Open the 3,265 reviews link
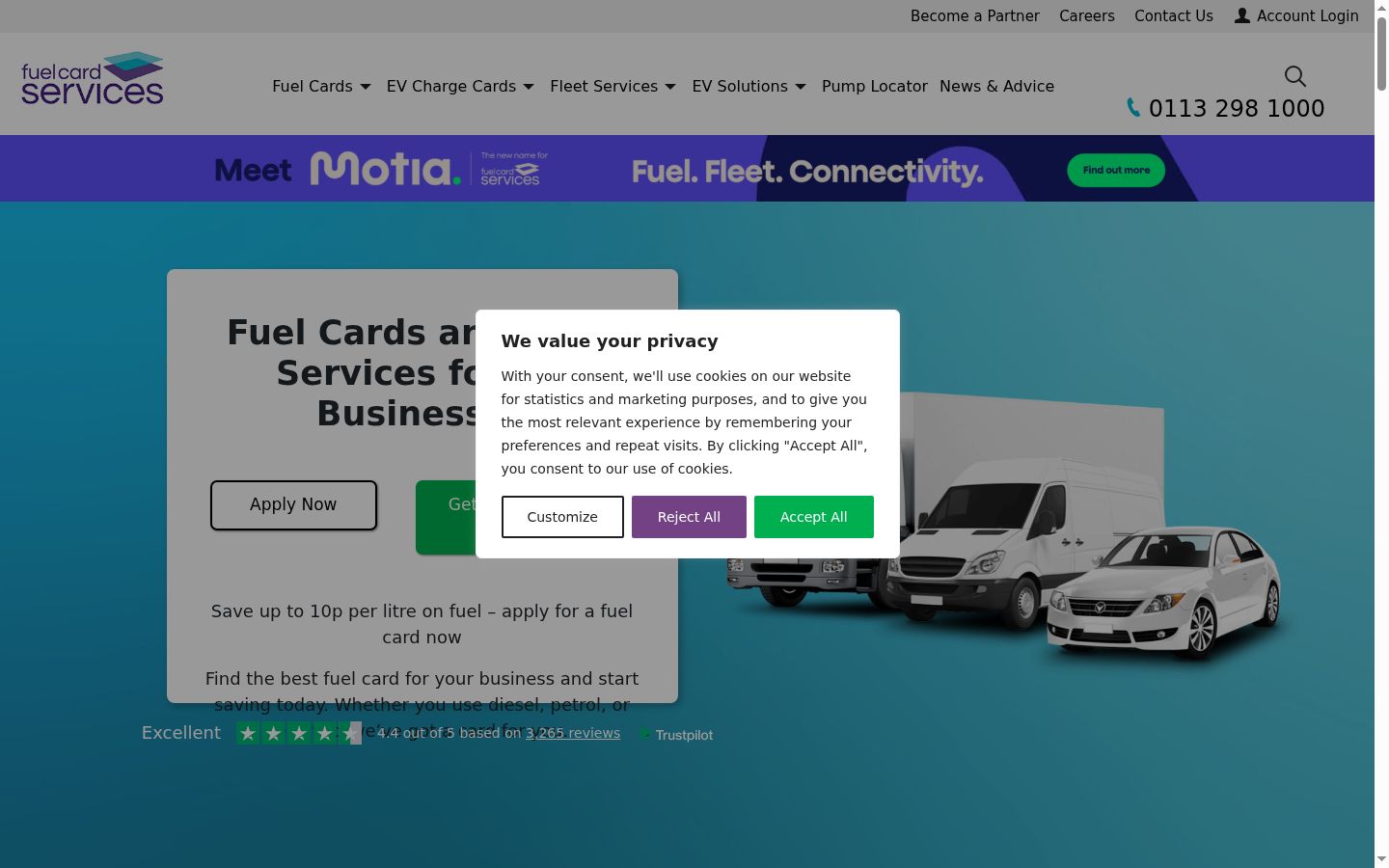This screenshot has height=868, width=1389. (x=573, y=733)
